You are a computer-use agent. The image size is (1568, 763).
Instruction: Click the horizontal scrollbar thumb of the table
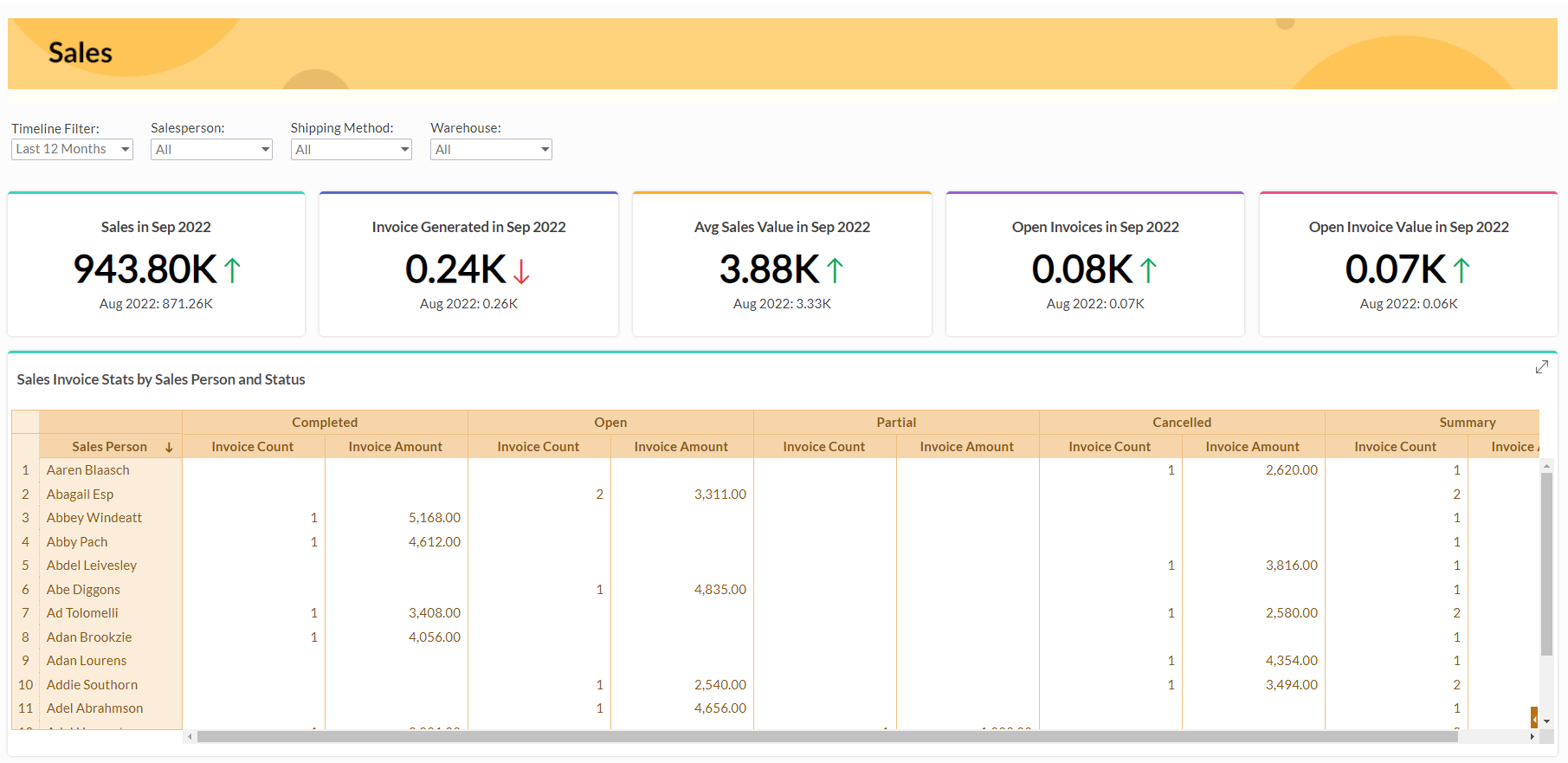click(827, 737)
